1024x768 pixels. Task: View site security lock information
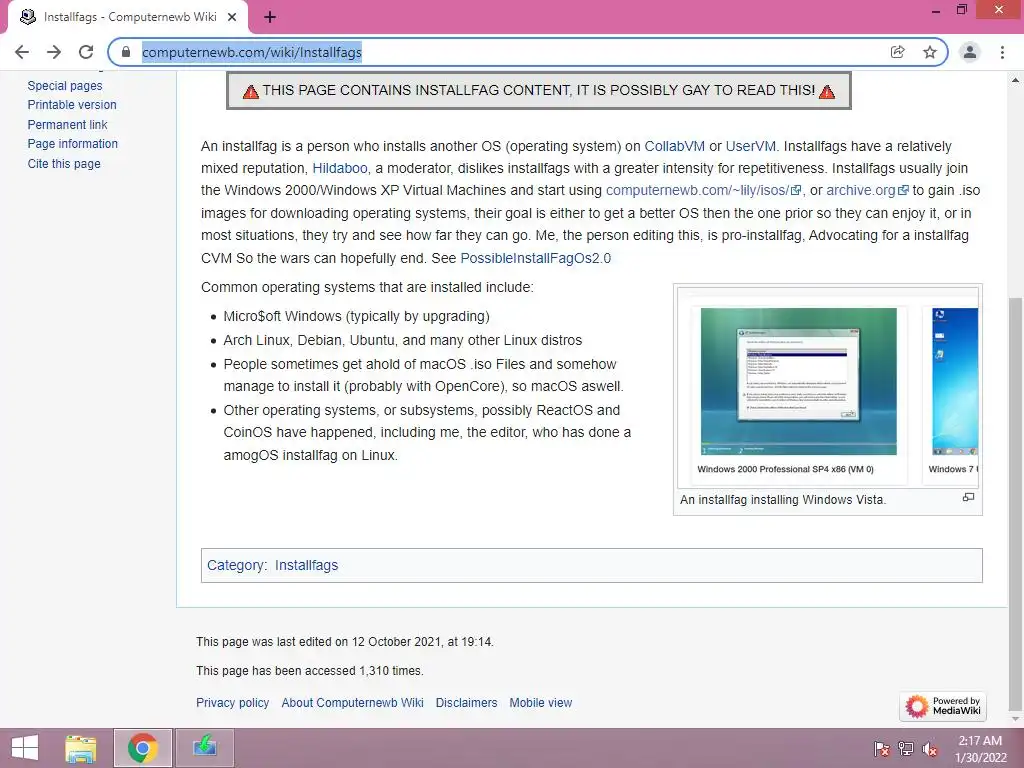point(126,52)
